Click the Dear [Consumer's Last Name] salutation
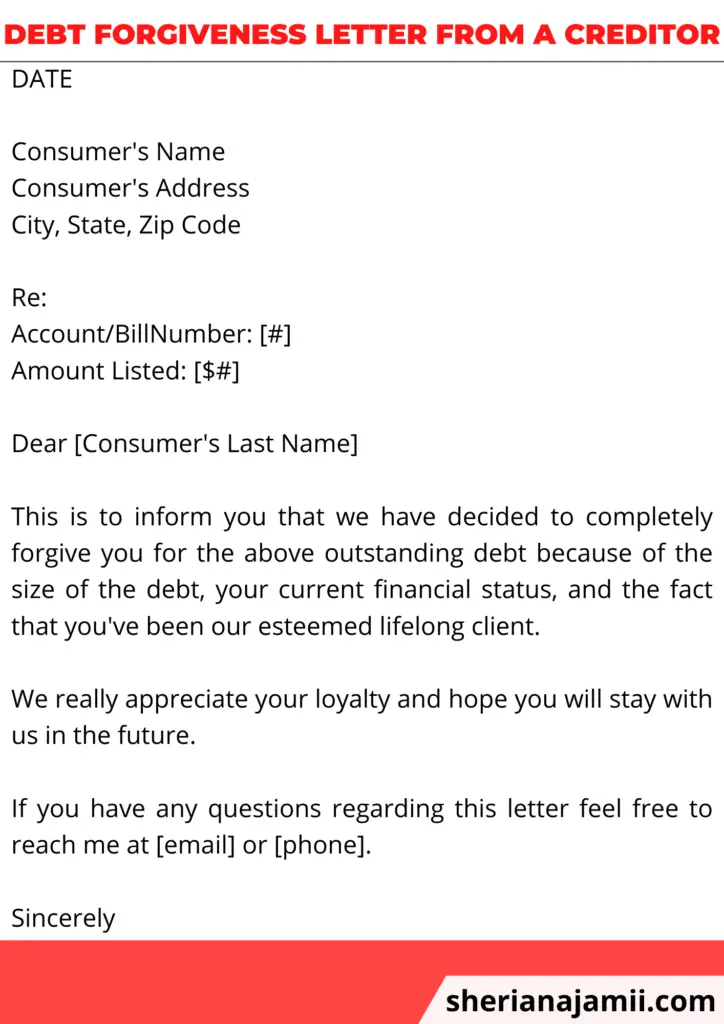Viewport: 724px width, 1024px height. click(x=185, y=444)
